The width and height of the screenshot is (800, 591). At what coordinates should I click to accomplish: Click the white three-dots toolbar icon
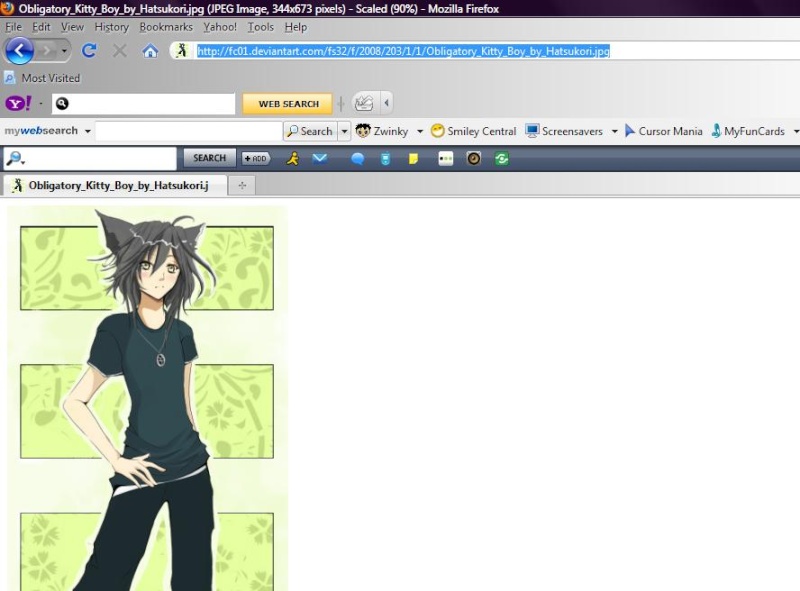click(x=445, y=159)
